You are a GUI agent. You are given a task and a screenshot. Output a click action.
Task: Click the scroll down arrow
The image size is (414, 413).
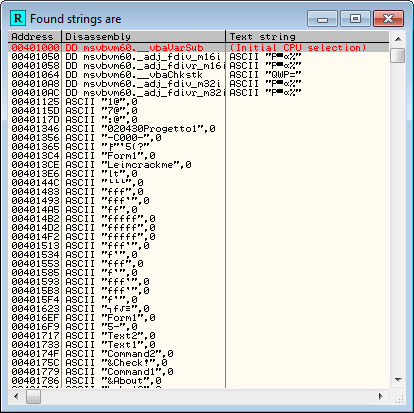[398, 380]
